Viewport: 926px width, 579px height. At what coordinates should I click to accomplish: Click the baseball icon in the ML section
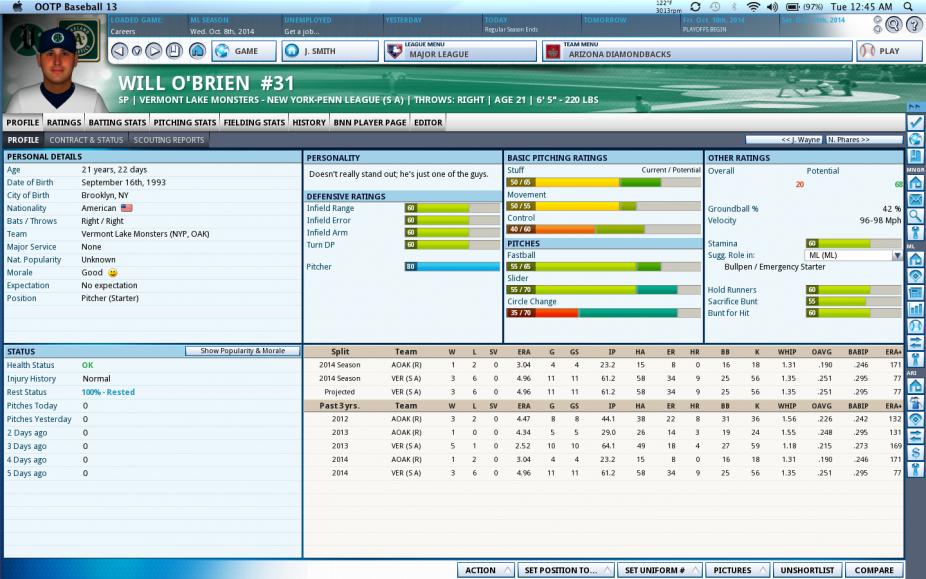(915, 326)
